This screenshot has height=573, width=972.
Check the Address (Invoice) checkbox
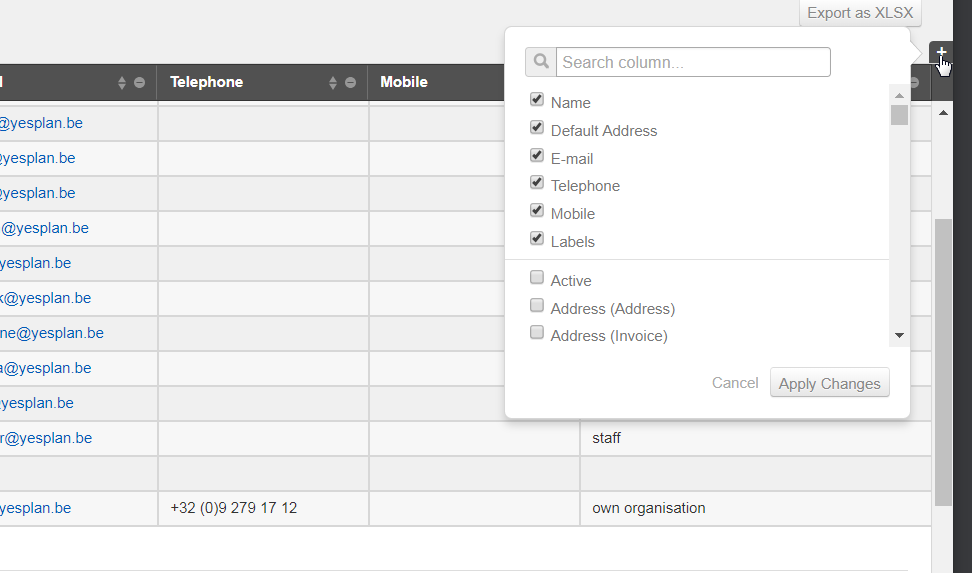(x=537, y=333)
